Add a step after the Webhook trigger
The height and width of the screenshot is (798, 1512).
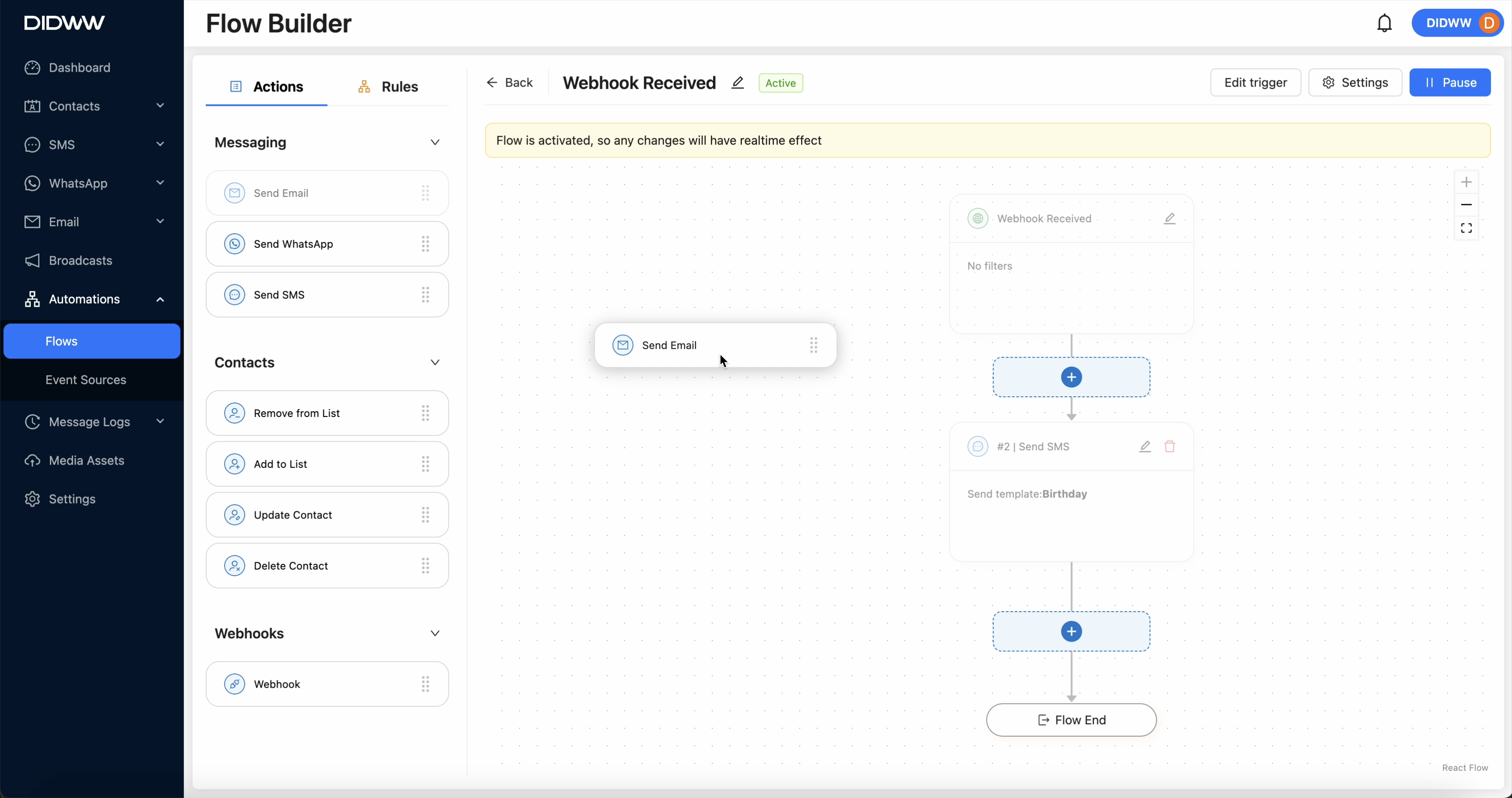click(x=1071, y=377)
